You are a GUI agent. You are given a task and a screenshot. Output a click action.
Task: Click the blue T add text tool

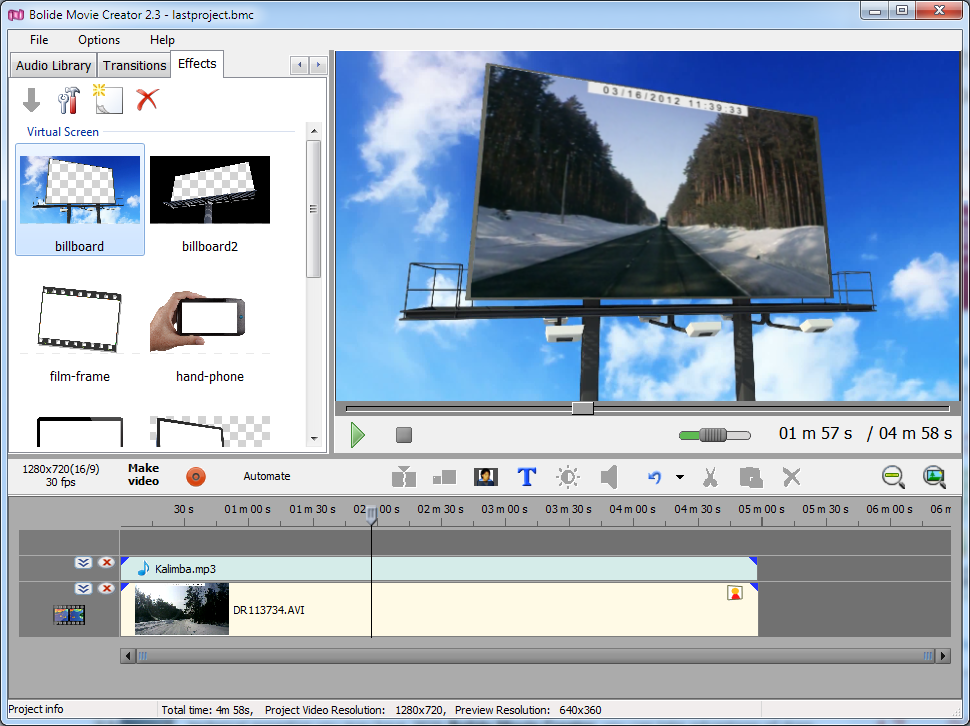click(527, 477)
